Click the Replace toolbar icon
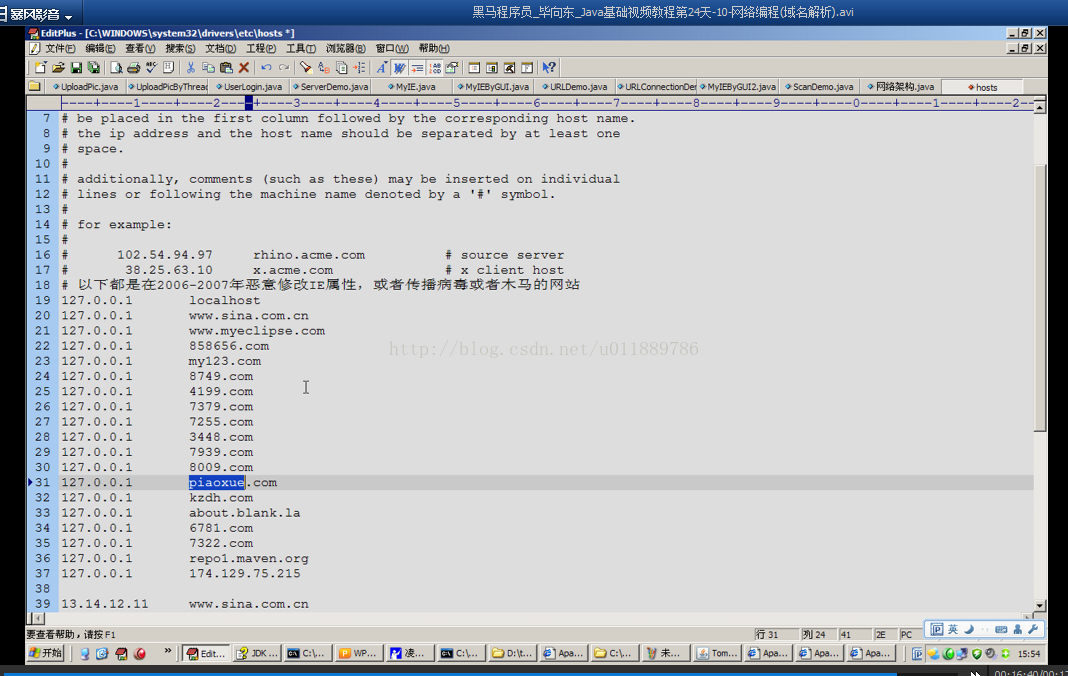 [324, 67]
